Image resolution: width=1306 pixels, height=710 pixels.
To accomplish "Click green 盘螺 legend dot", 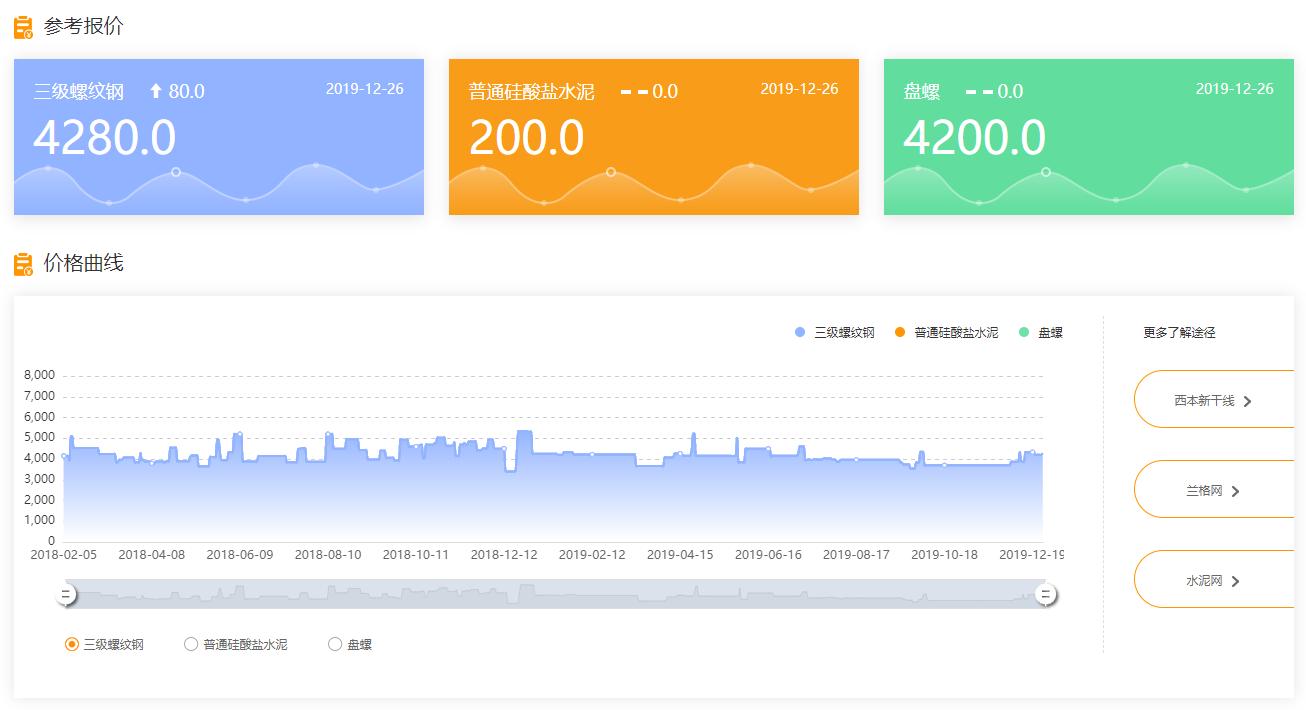I will tap(1024, 333).
